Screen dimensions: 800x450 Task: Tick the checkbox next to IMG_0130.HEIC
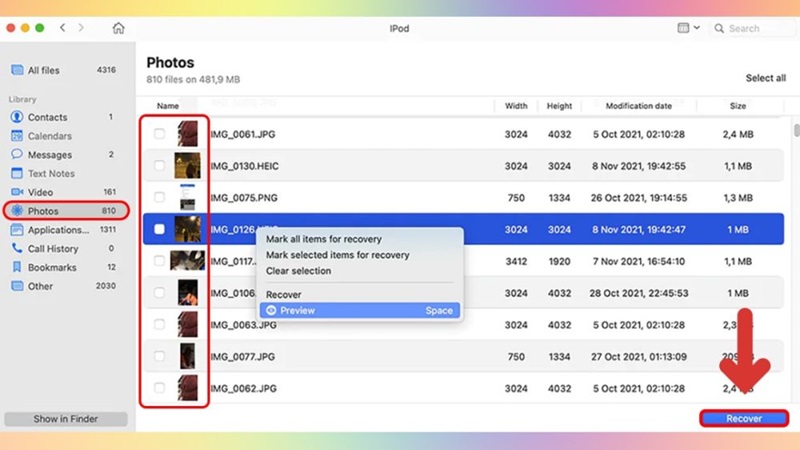159,165
